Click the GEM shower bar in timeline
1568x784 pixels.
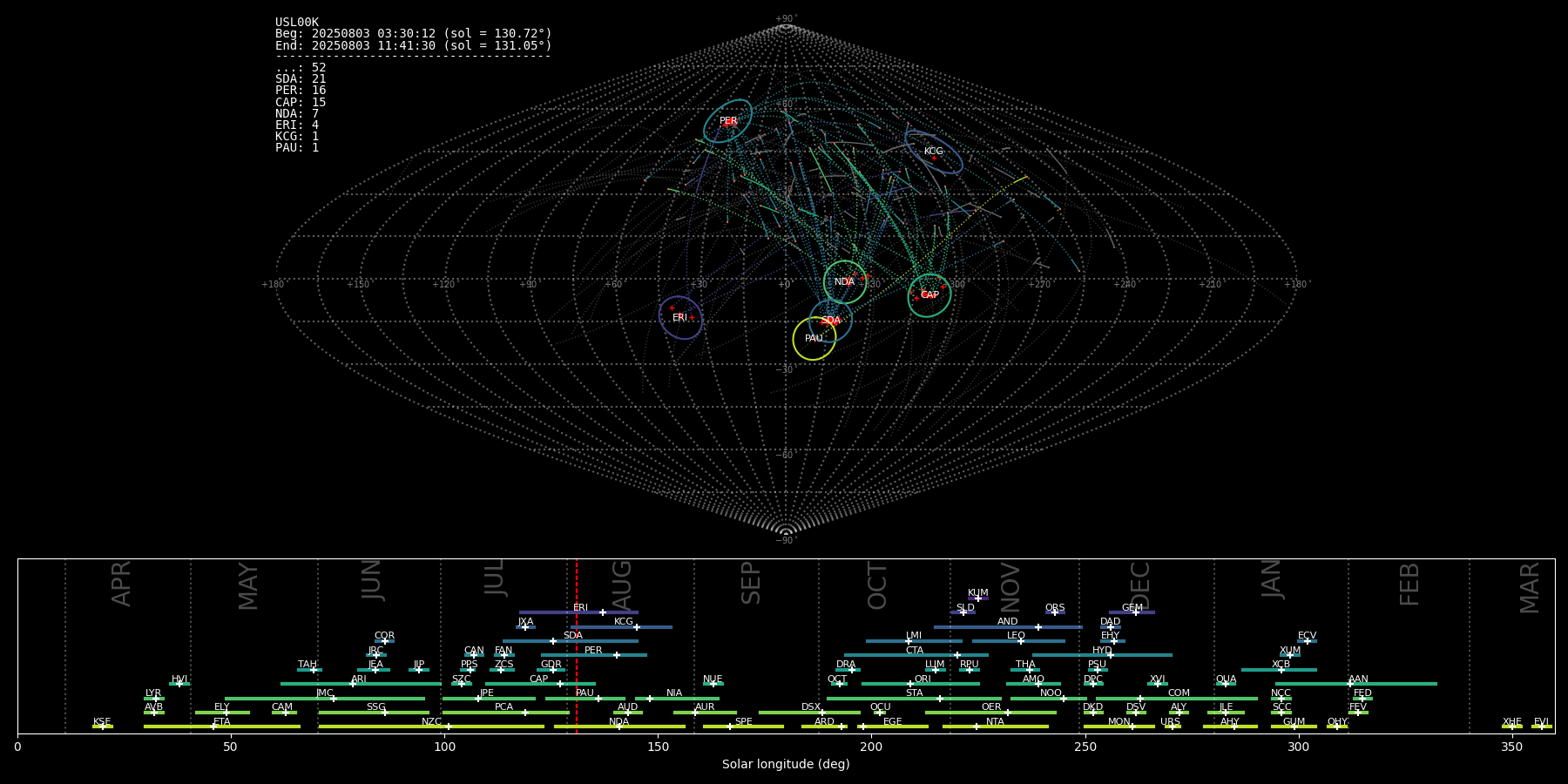[x=1132, y=612]
